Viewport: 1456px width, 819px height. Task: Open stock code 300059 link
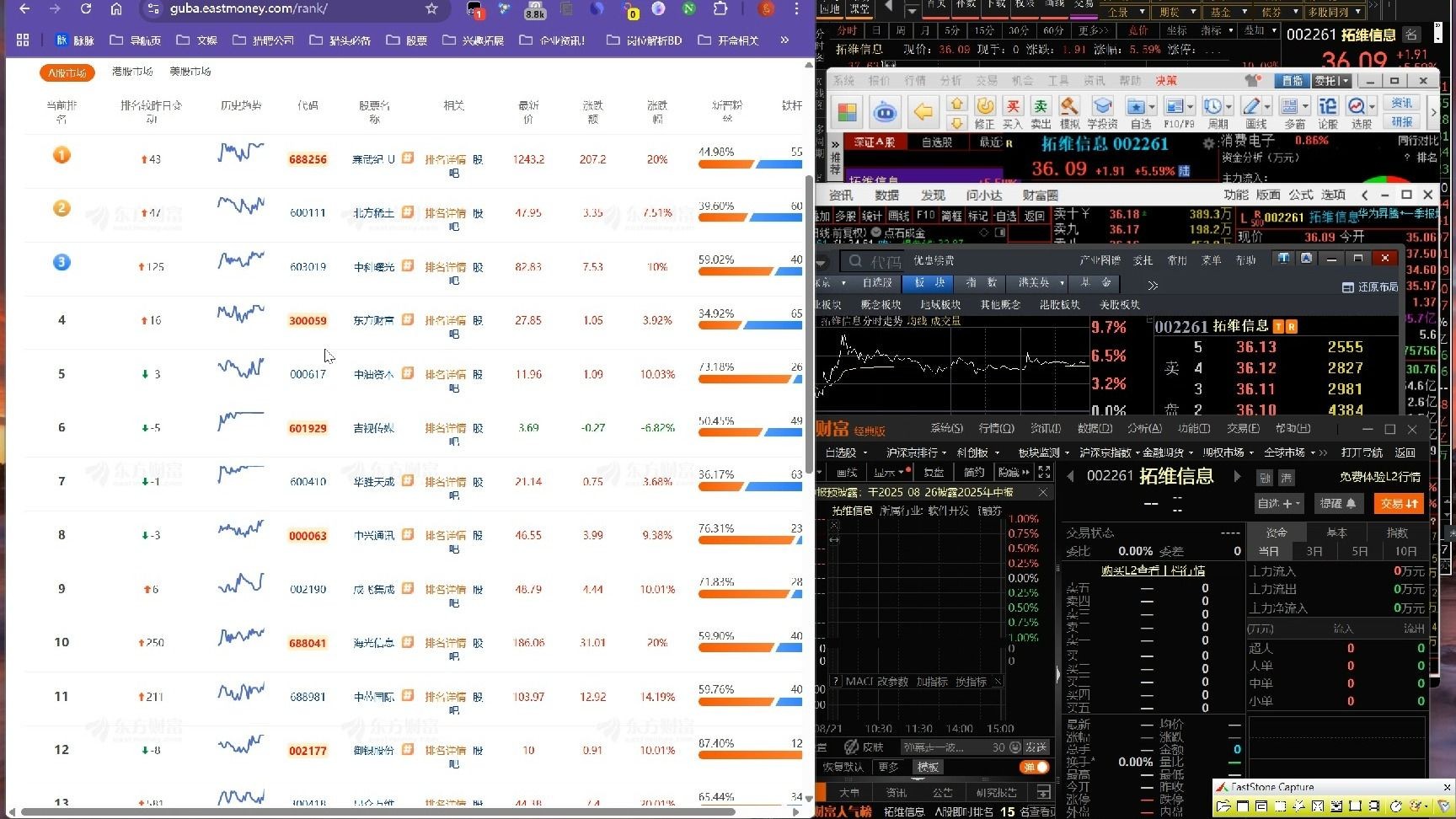tap(308, 320)
